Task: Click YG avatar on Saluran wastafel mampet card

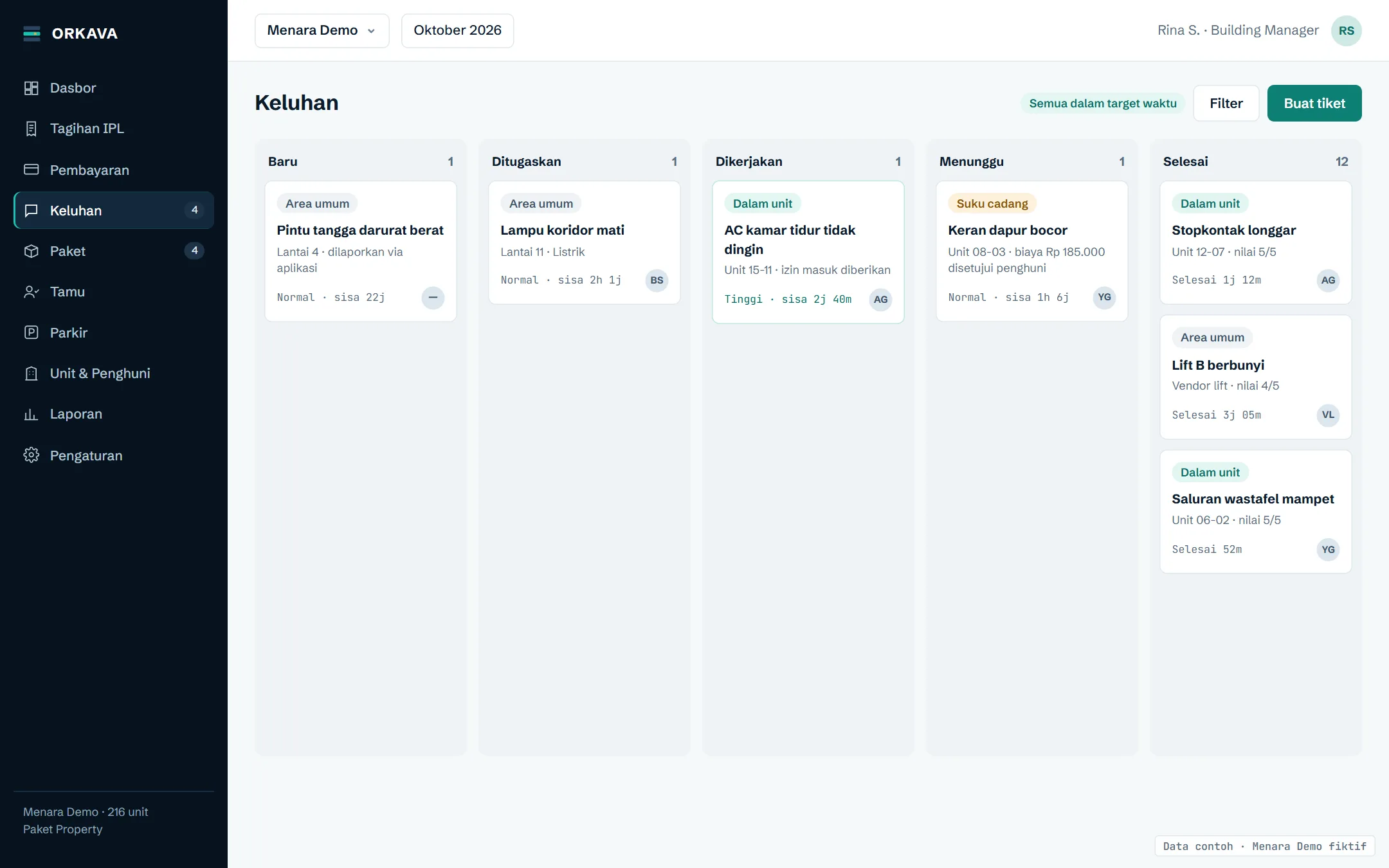Action: click(1328, 550)
